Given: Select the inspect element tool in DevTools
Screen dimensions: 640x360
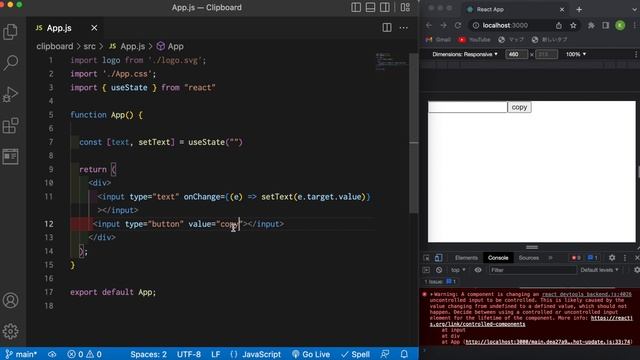Looking at the screenshot, I should [427, 258].
